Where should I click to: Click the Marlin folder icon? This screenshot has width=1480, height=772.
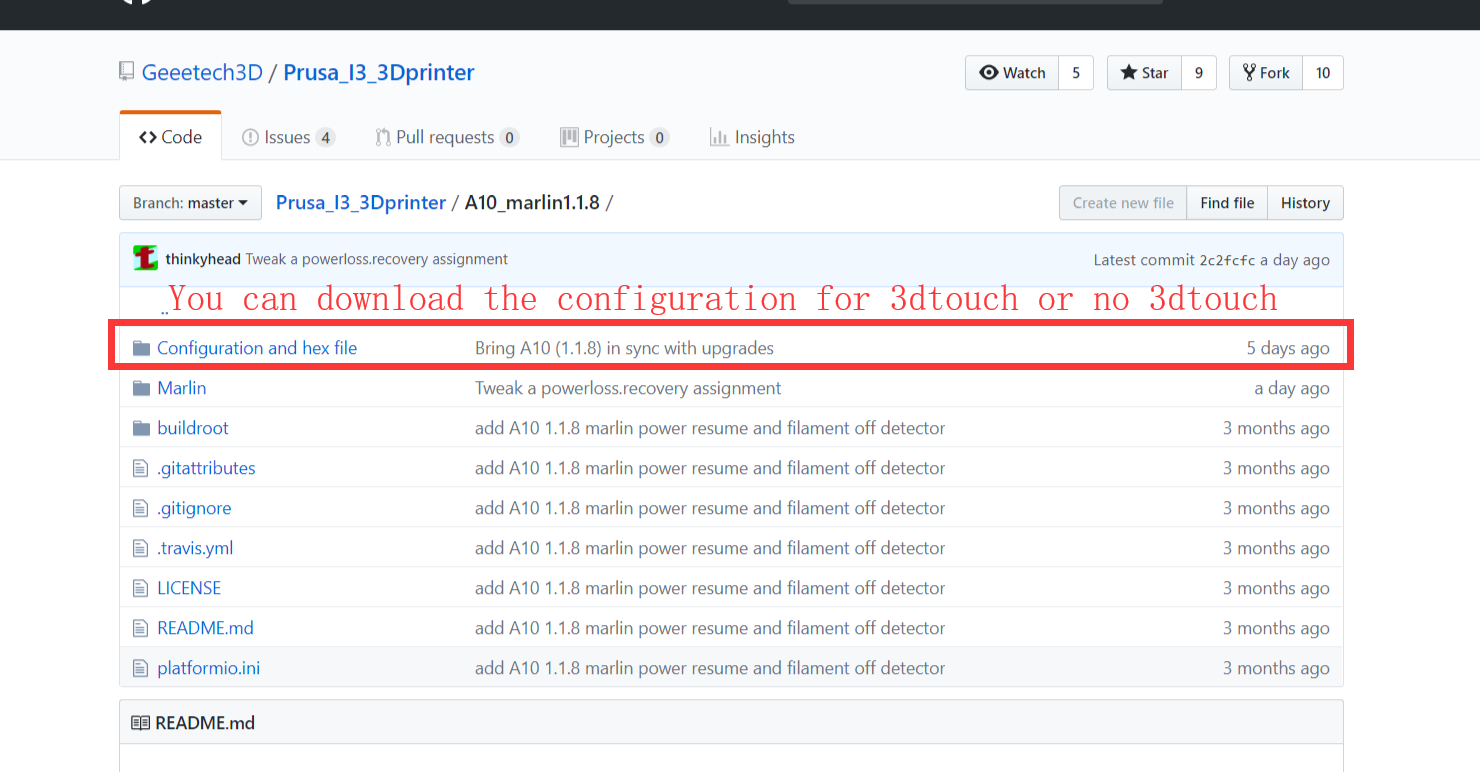click(141, 388)
